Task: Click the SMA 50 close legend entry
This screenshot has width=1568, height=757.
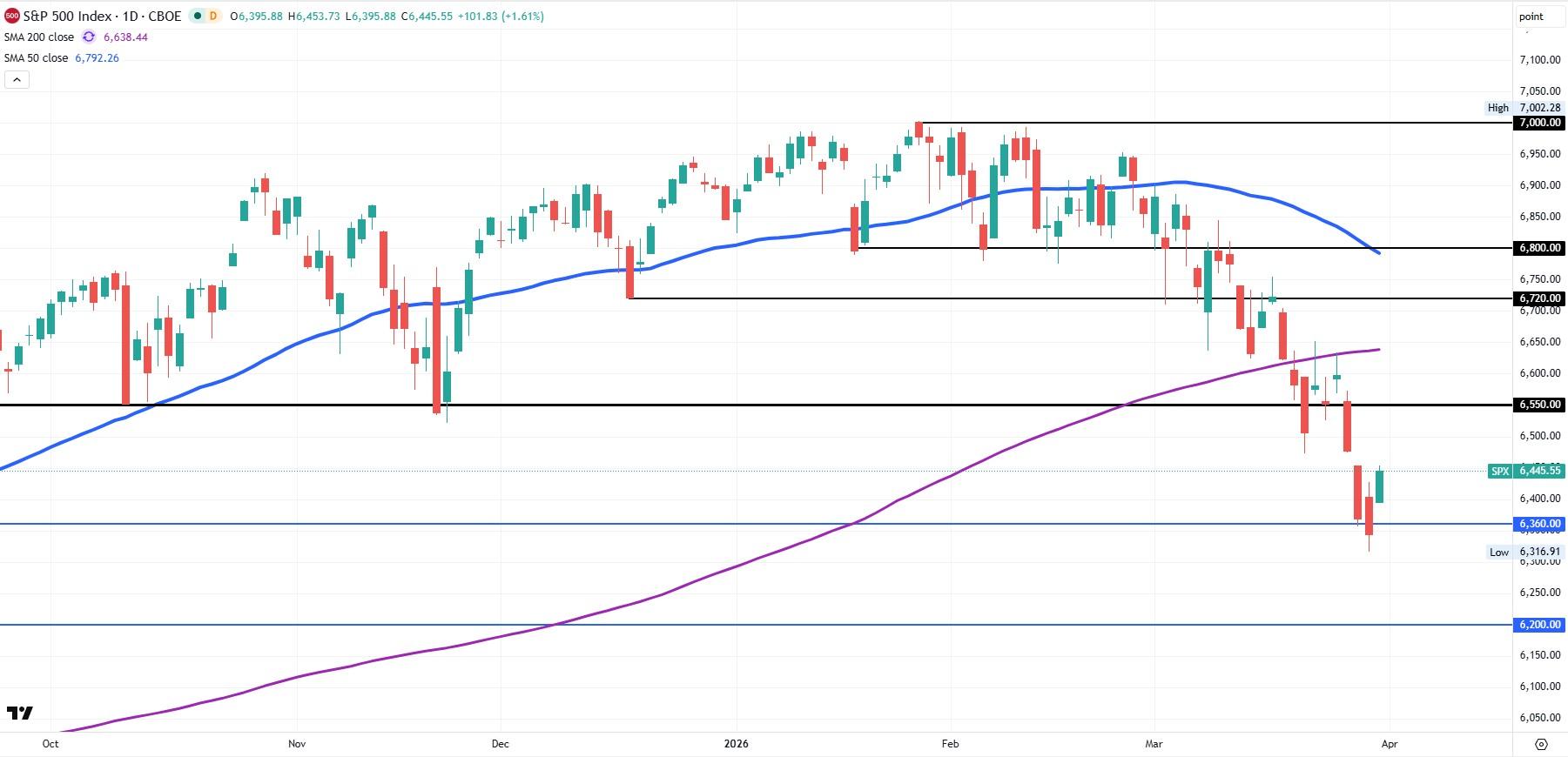Action: tap(37, 57)
